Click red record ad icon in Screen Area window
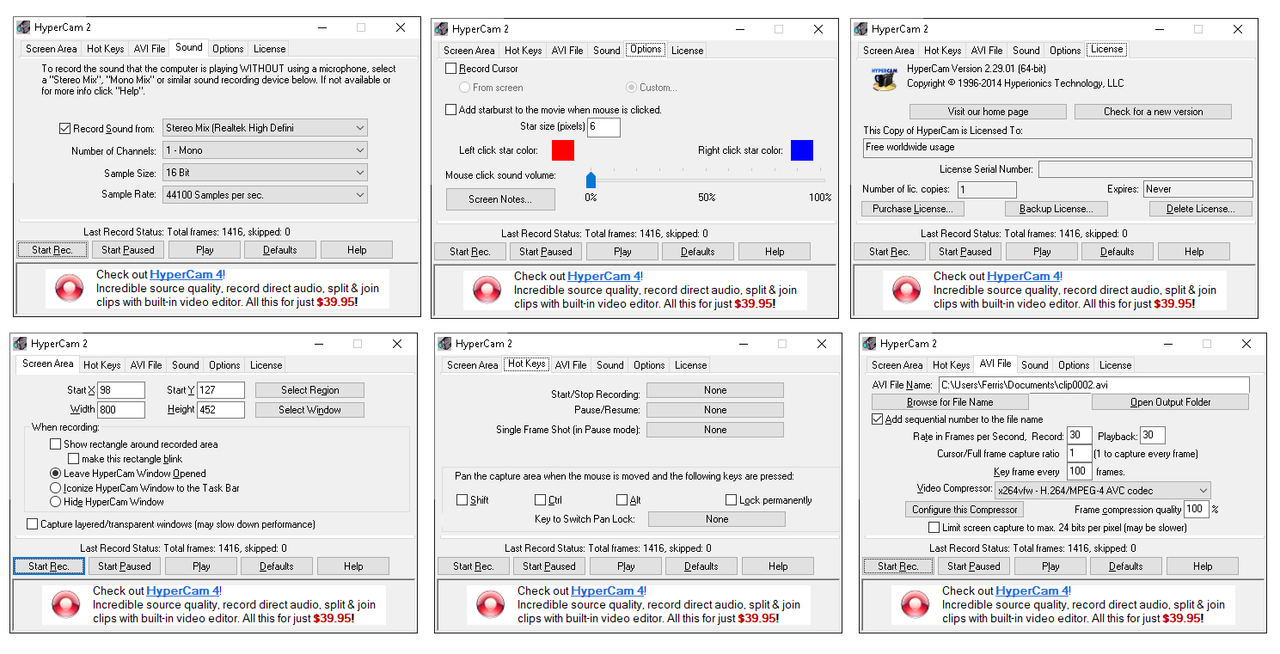 [x=67, y=604]
